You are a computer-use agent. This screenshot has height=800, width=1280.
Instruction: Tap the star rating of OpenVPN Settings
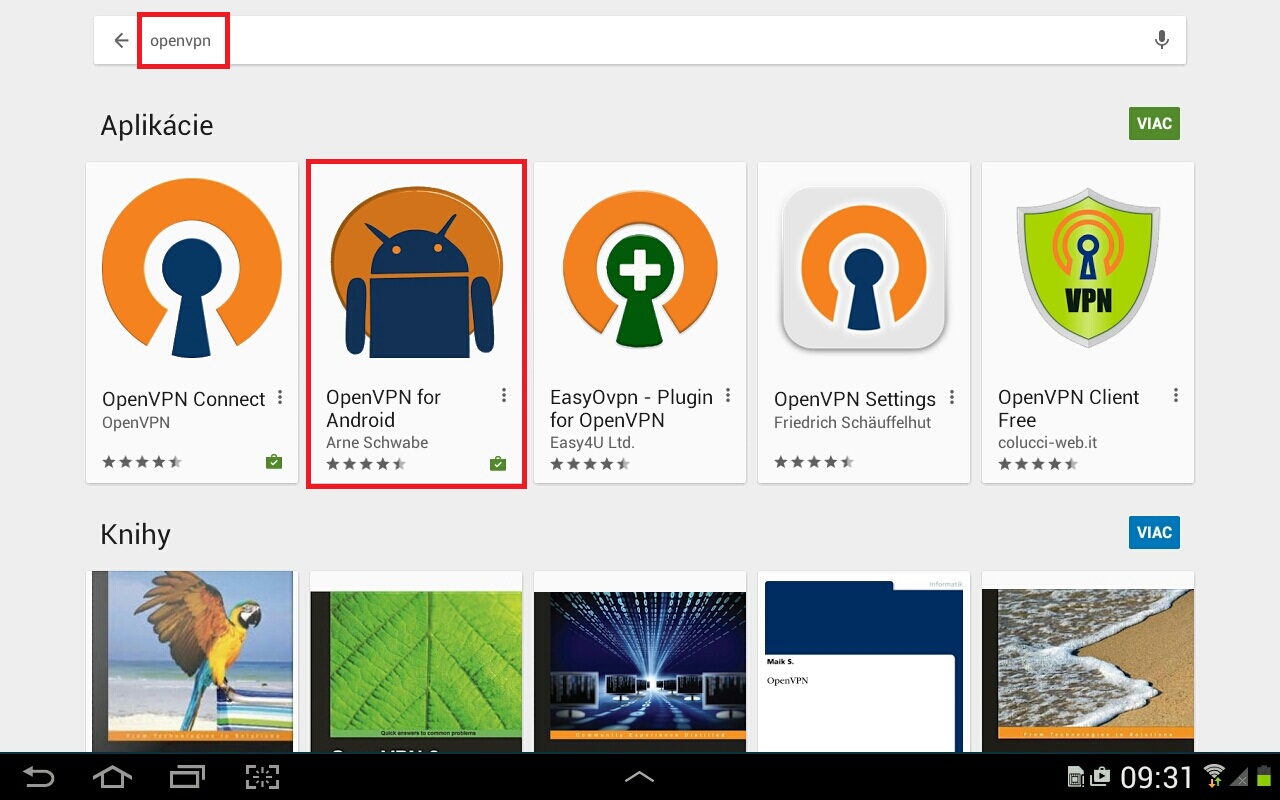click(814, 462)
